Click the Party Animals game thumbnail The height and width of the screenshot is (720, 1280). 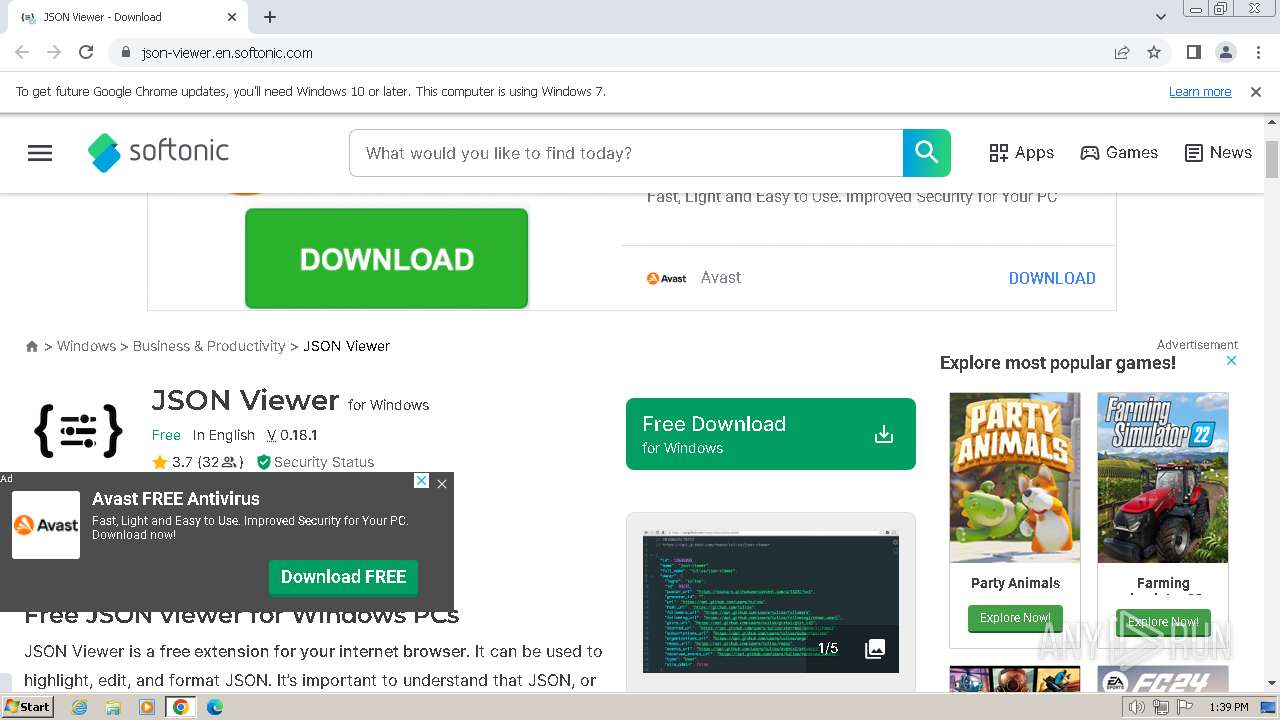[x=1014, y=477]
